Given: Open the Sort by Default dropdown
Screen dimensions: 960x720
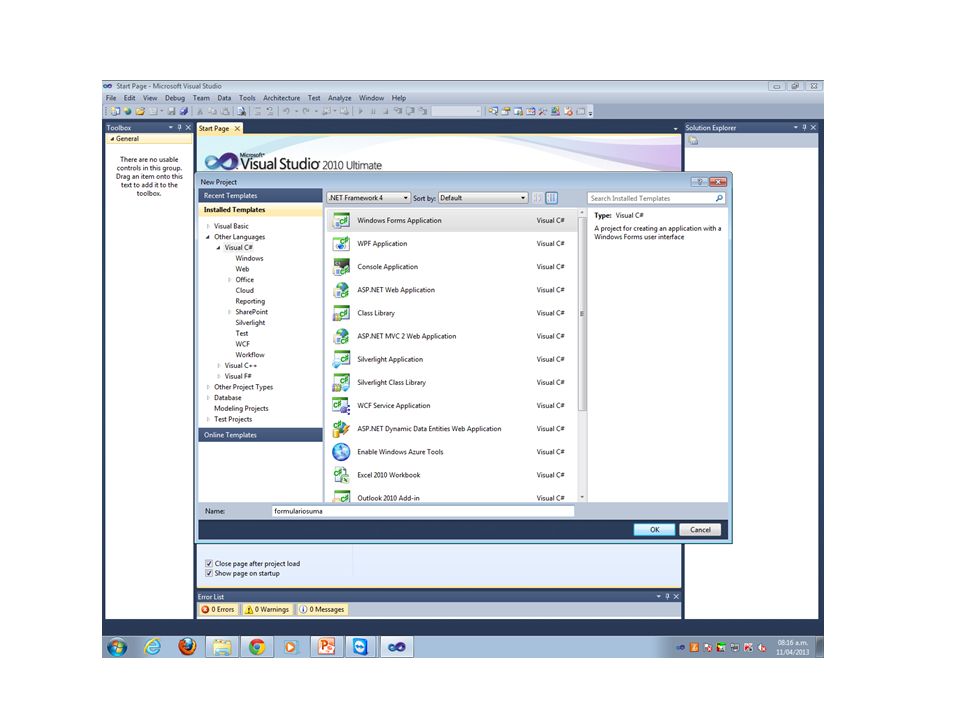Looking at the screenshot, I should tap(483, 198).
